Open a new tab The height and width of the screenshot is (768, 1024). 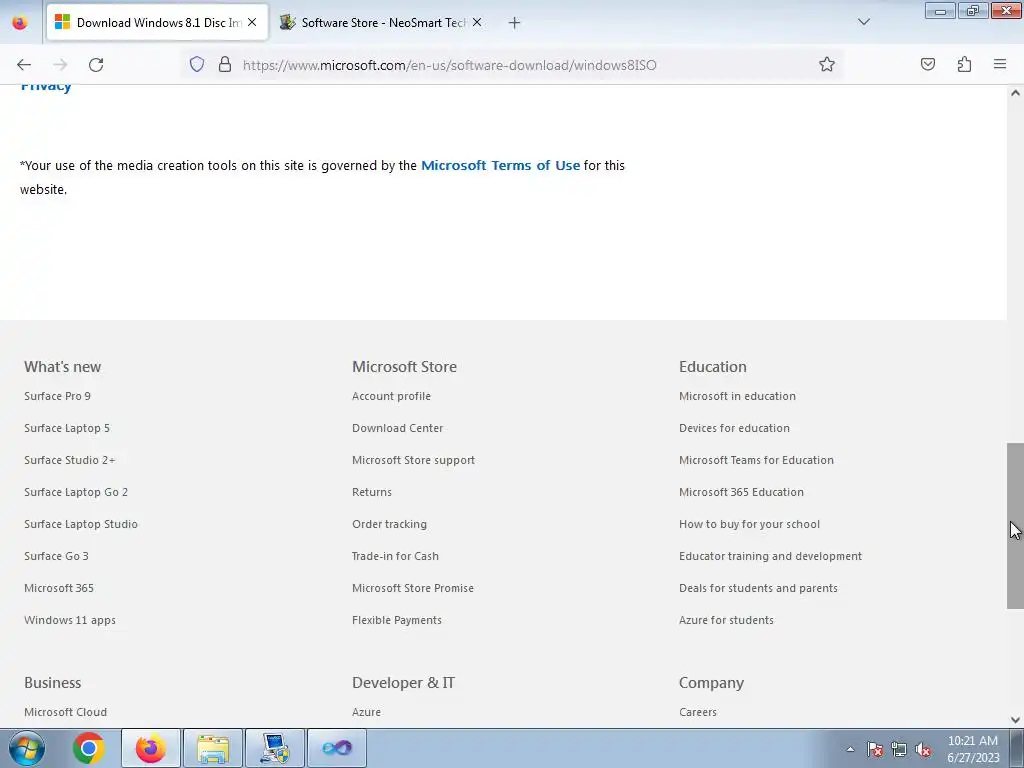tap(514, 23)
